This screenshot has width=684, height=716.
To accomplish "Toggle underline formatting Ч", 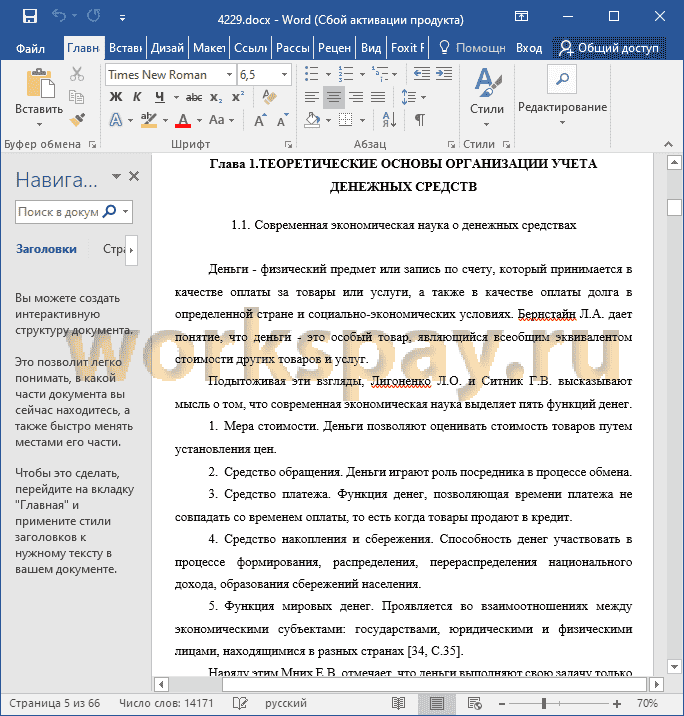I will pyautogui.click(x=159, y=97).
